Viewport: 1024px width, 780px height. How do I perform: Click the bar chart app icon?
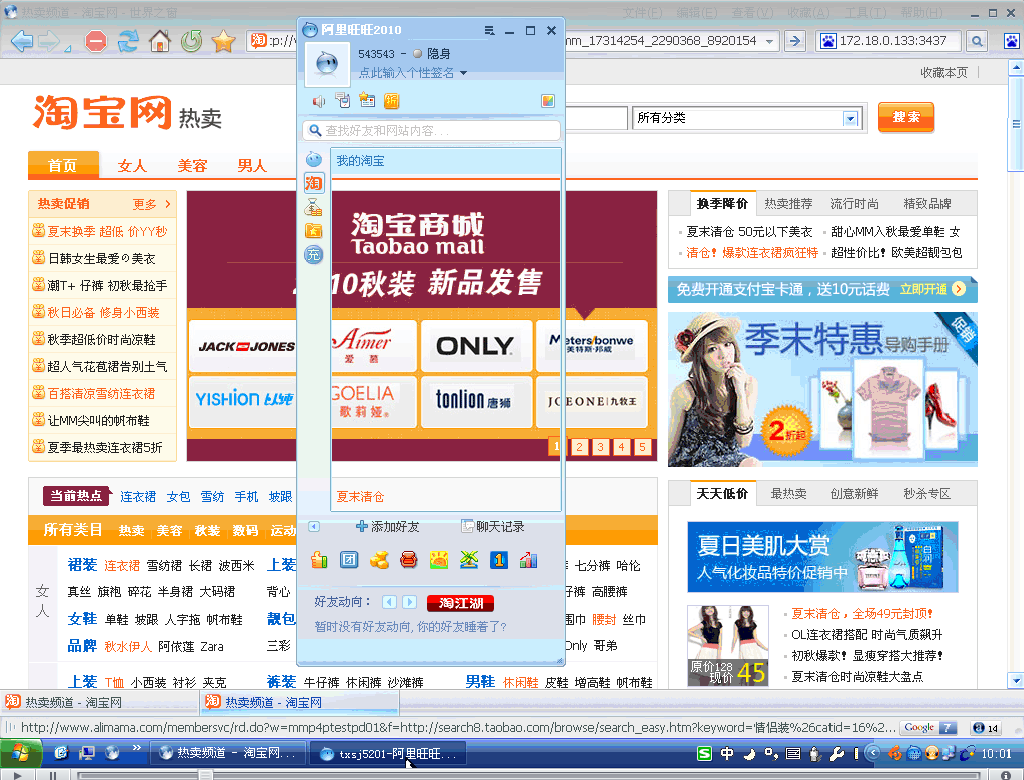tap(528, 560)
